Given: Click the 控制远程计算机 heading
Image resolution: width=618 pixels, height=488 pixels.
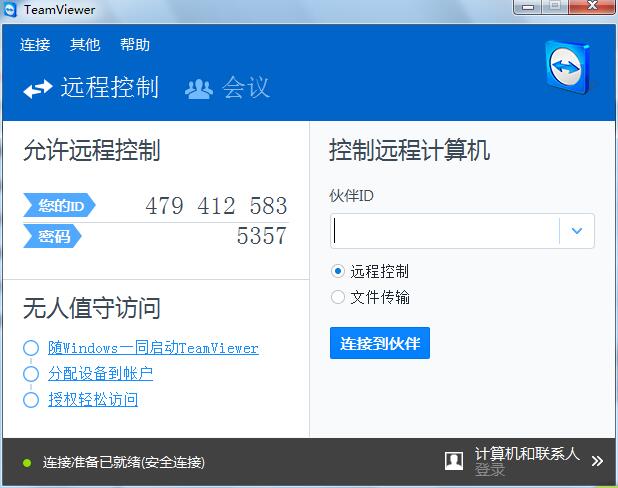Looking at the screenshot, I should tap(410, 151).
